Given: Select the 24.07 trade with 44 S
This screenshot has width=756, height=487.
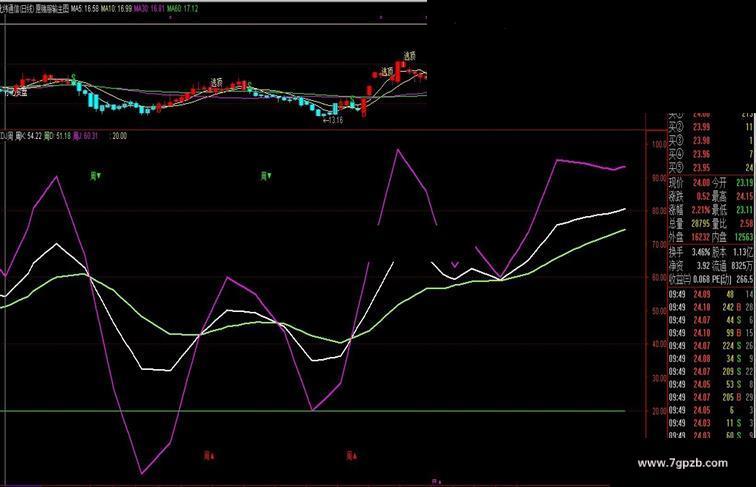Looking at the screenshot, I should tap(712, 320).
